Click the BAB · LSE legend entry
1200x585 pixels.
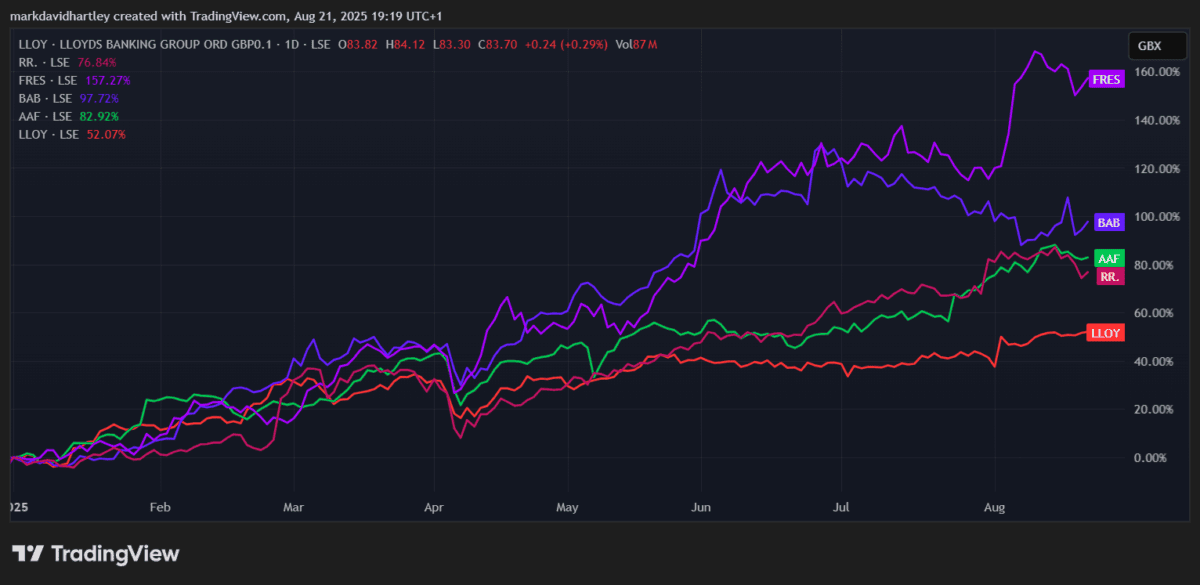(46, 98)
